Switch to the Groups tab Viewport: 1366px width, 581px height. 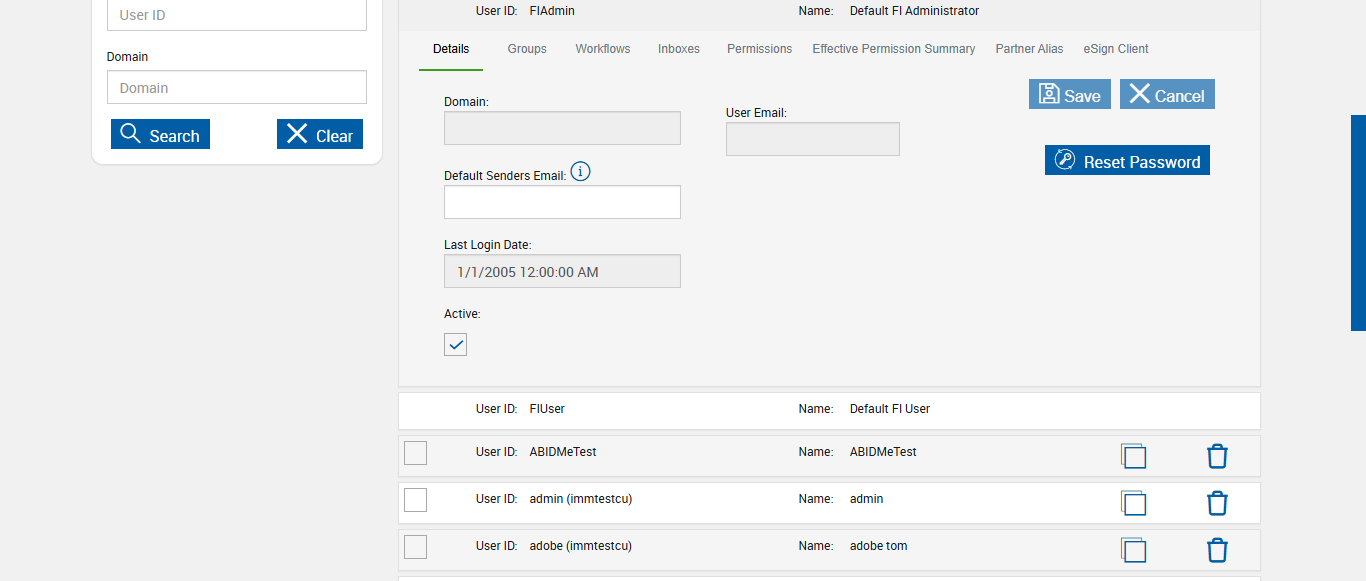point(527,49)
